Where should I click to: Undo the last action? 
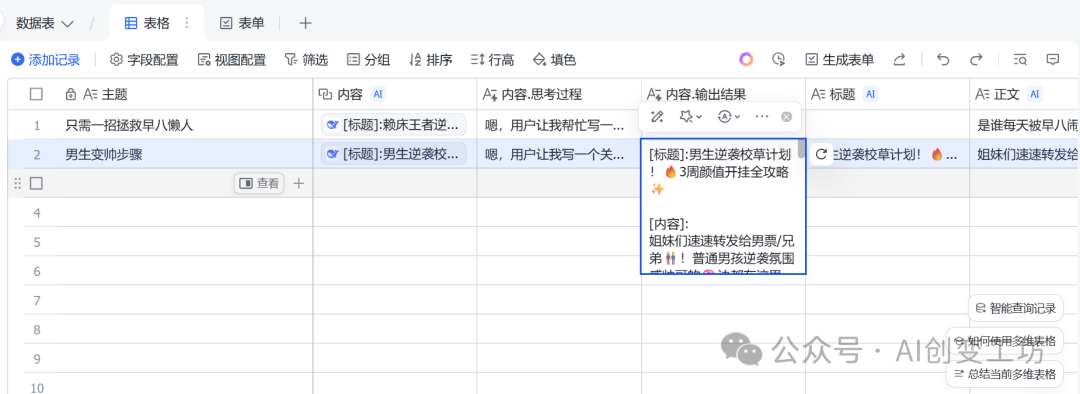click(x=943, y=59)
